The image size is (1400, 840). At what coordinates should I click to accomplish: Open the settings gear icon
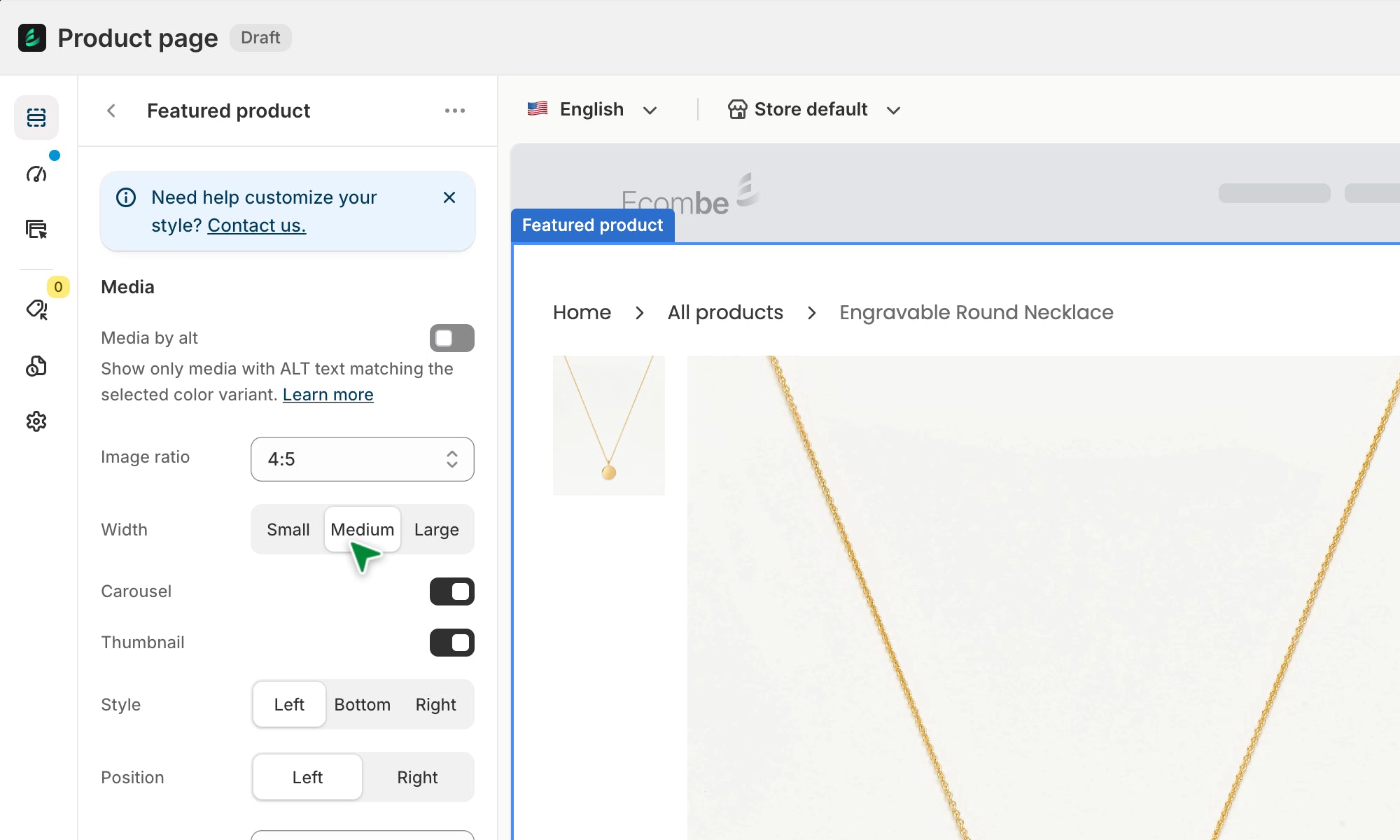[36, 421]
